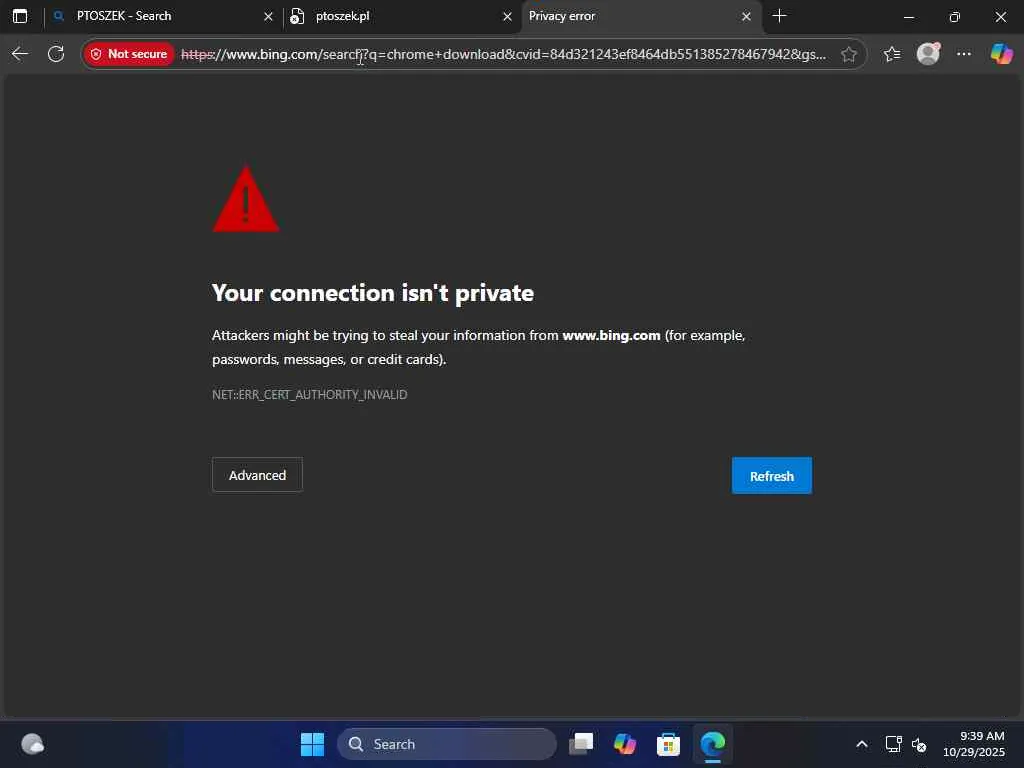Open the Not secure site info badge
Screen dimensions: 1024x768
pyautogui.click(x=129, y=54)
